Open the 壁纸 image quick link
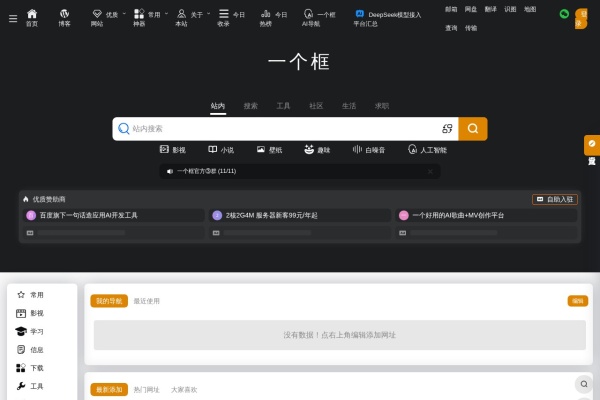Viewport: 600px width, 400px height. (269, 150)
